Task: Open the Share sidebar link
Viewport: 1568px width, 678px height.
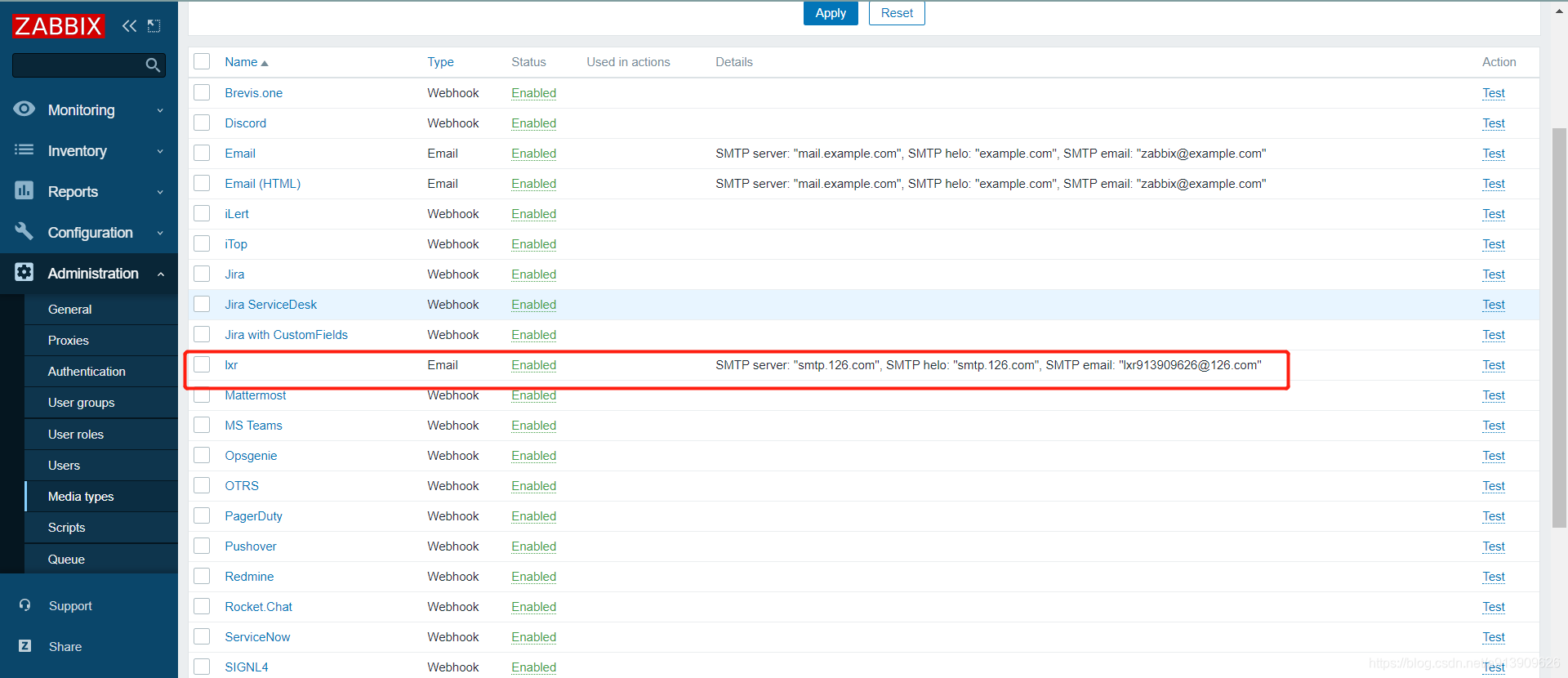Action: 65,646
